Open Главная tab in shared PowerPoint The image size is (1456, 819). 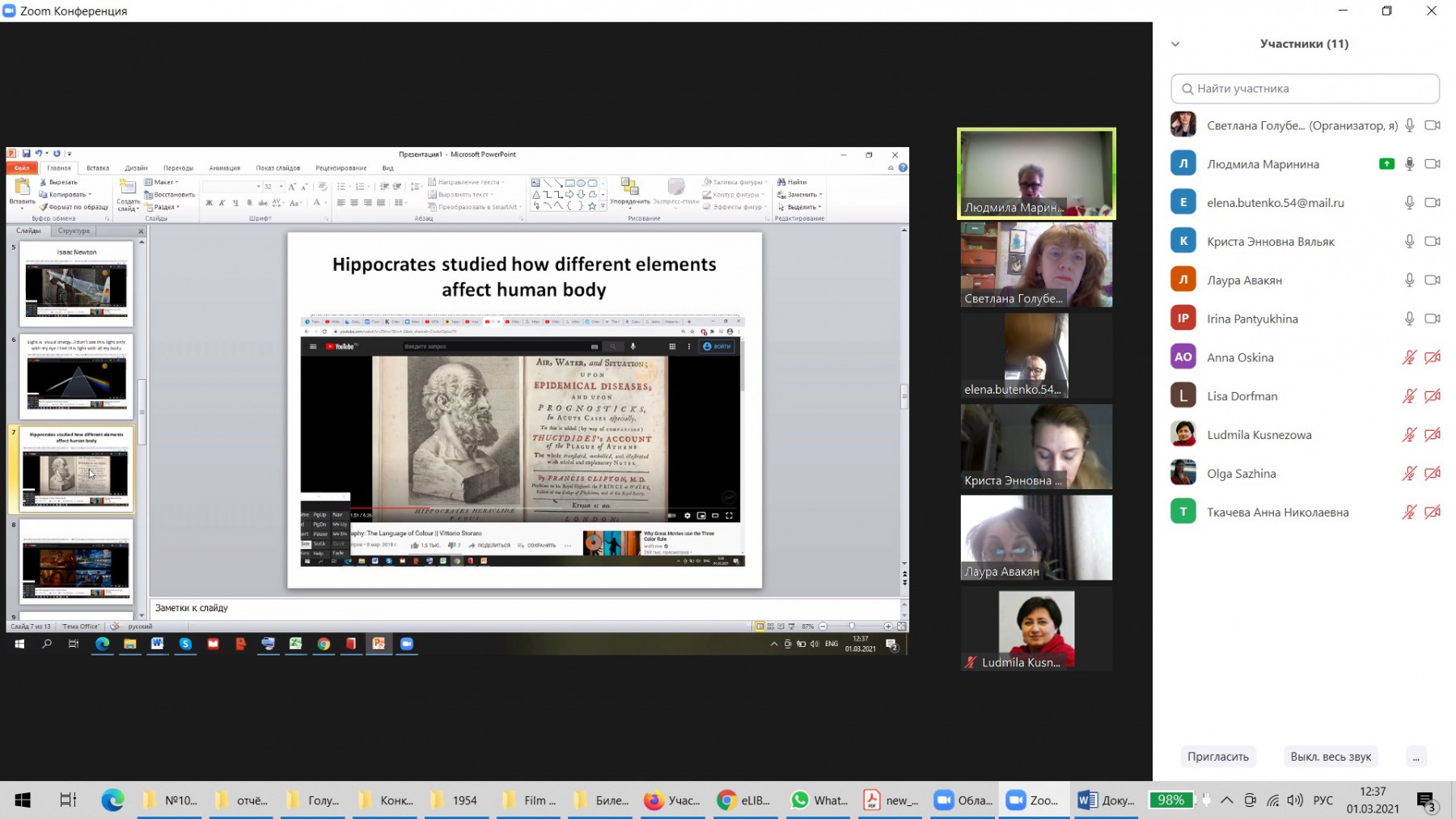click(x=59, y=168)
